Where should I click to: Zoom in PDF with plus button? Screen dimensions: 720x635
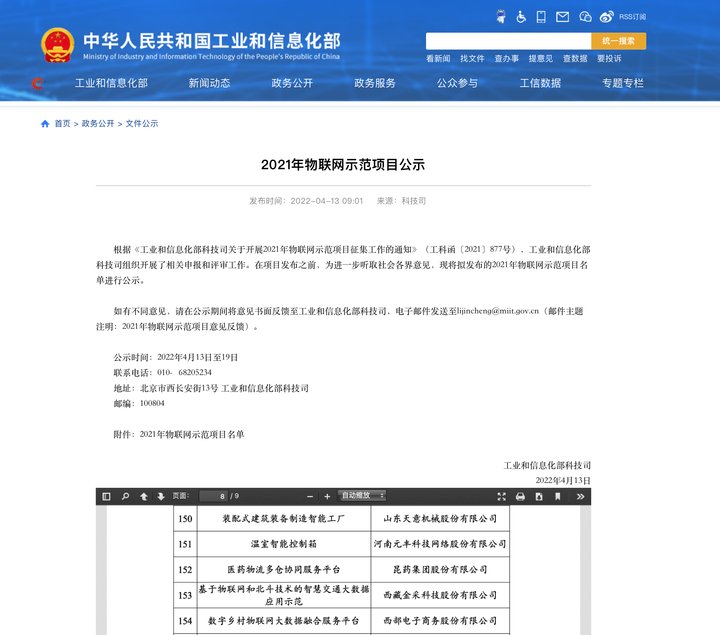pos(327,496)
